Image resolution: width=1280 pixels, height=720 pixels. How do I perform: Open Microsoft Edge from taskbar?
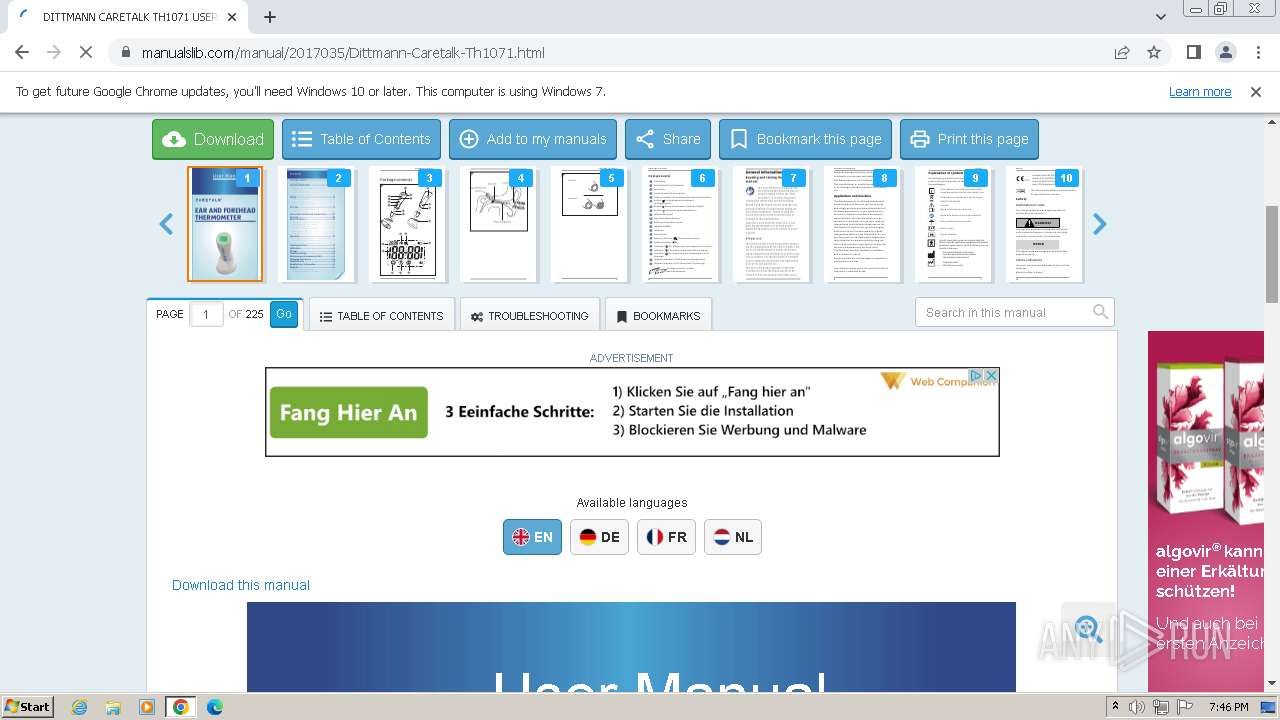(215, 707)
